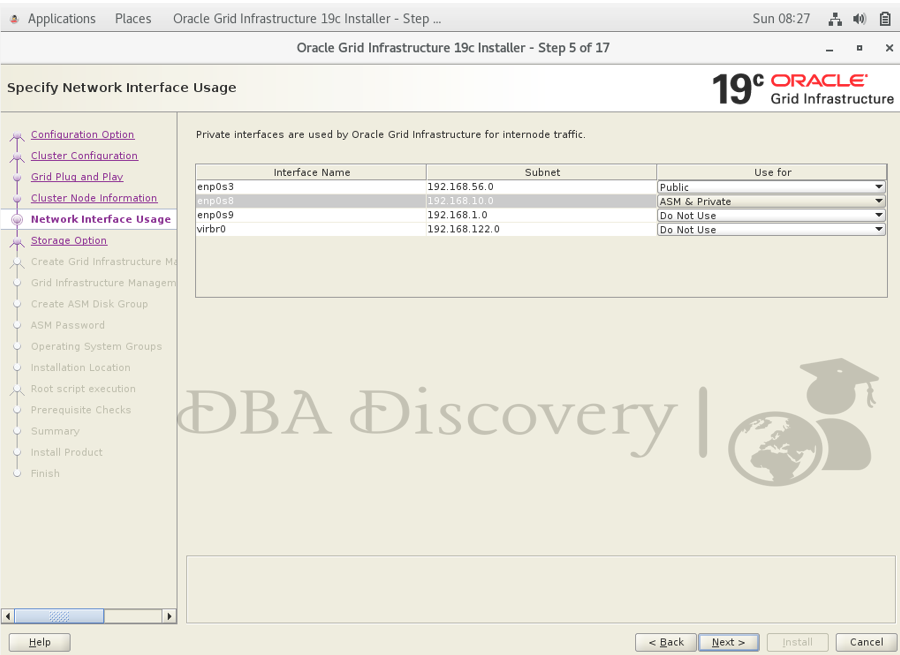Image resolution: width=900 pixels, height=655 pixels.
Task: Go to the Grid Plug and Play step
Action: click(77, 177)
